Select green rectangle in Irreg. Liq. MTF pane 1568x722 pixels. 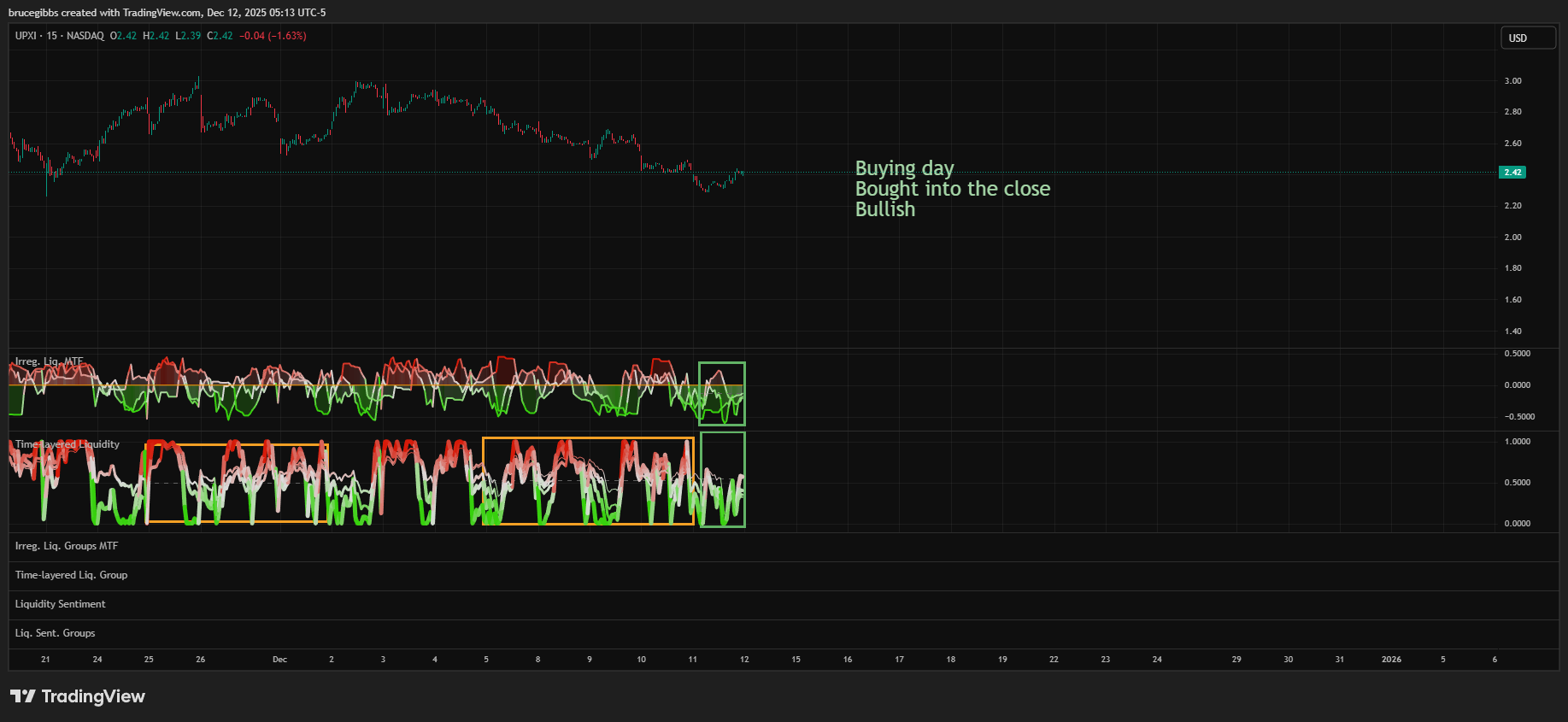click(722, 364)
